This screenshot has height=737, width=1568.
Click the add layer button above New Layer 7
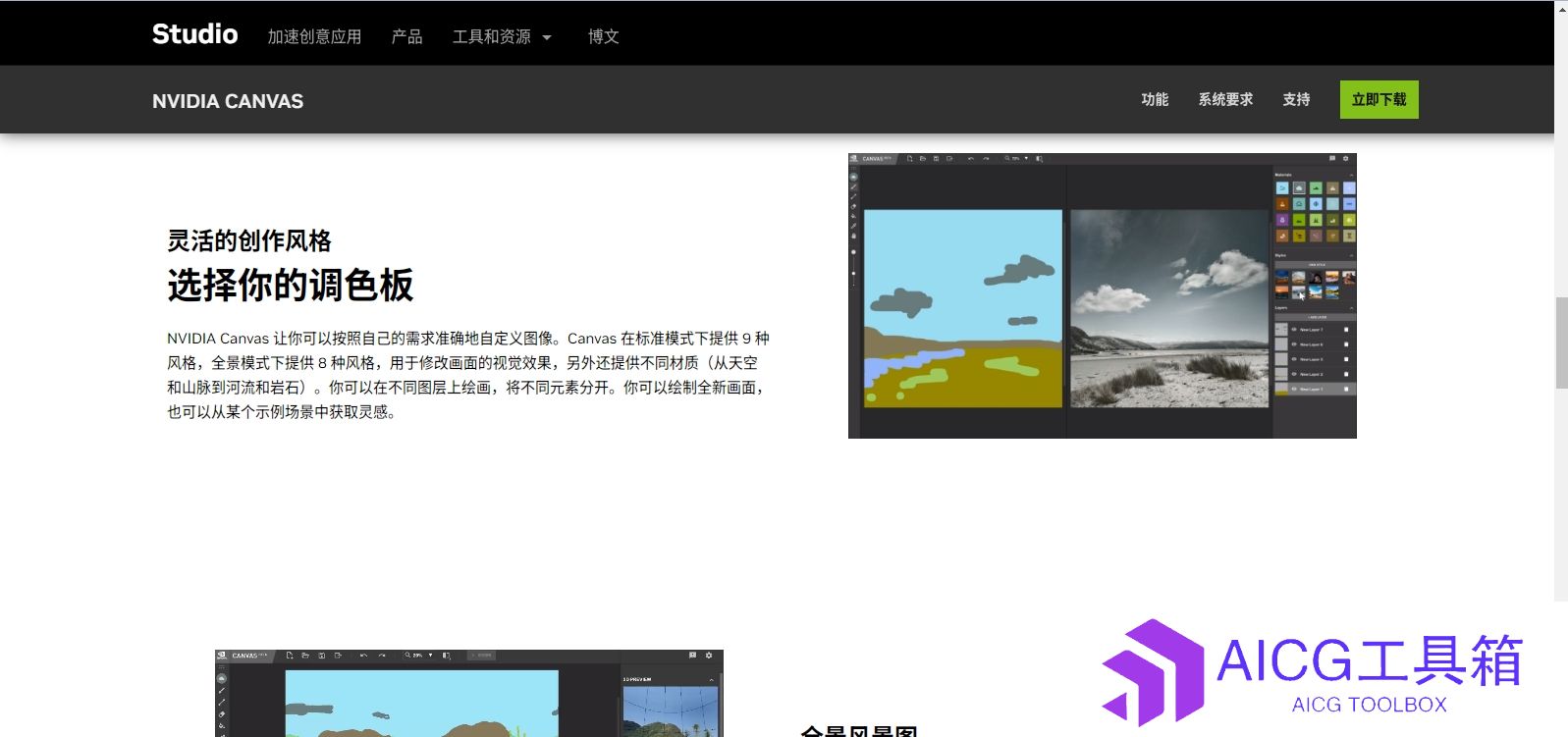1316,317
